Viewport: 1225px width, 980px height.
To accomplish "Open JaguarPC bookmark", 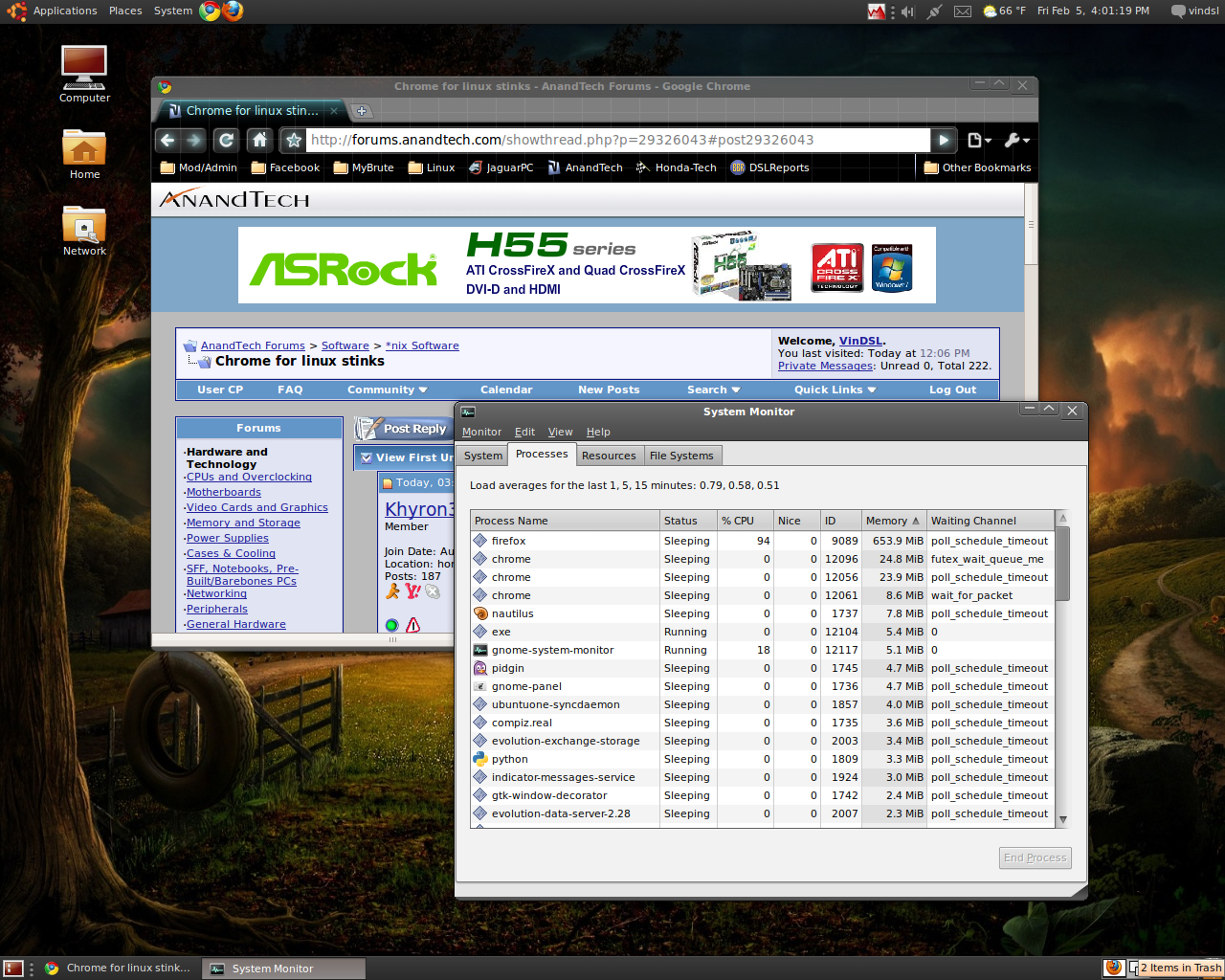I will coord(501,167).
